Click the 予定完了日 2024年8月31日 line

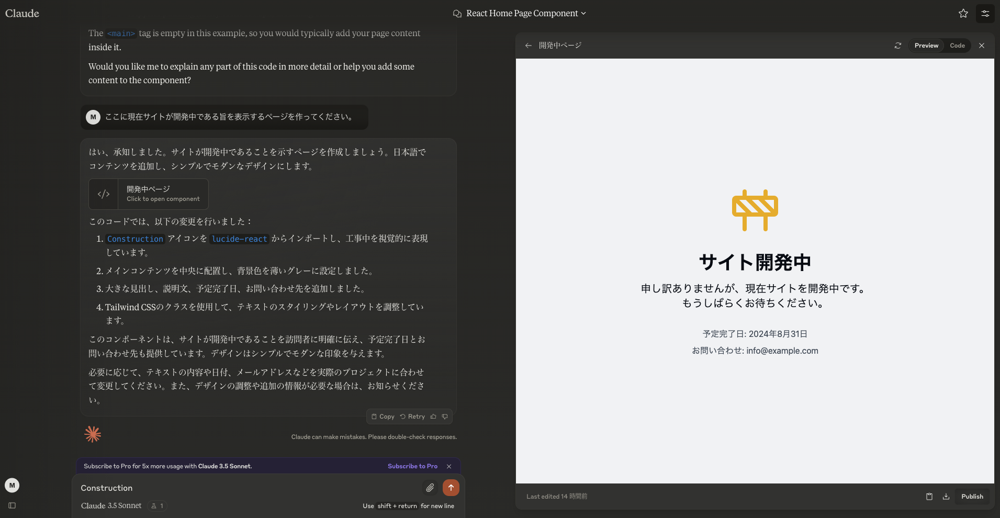coord(754,334)
